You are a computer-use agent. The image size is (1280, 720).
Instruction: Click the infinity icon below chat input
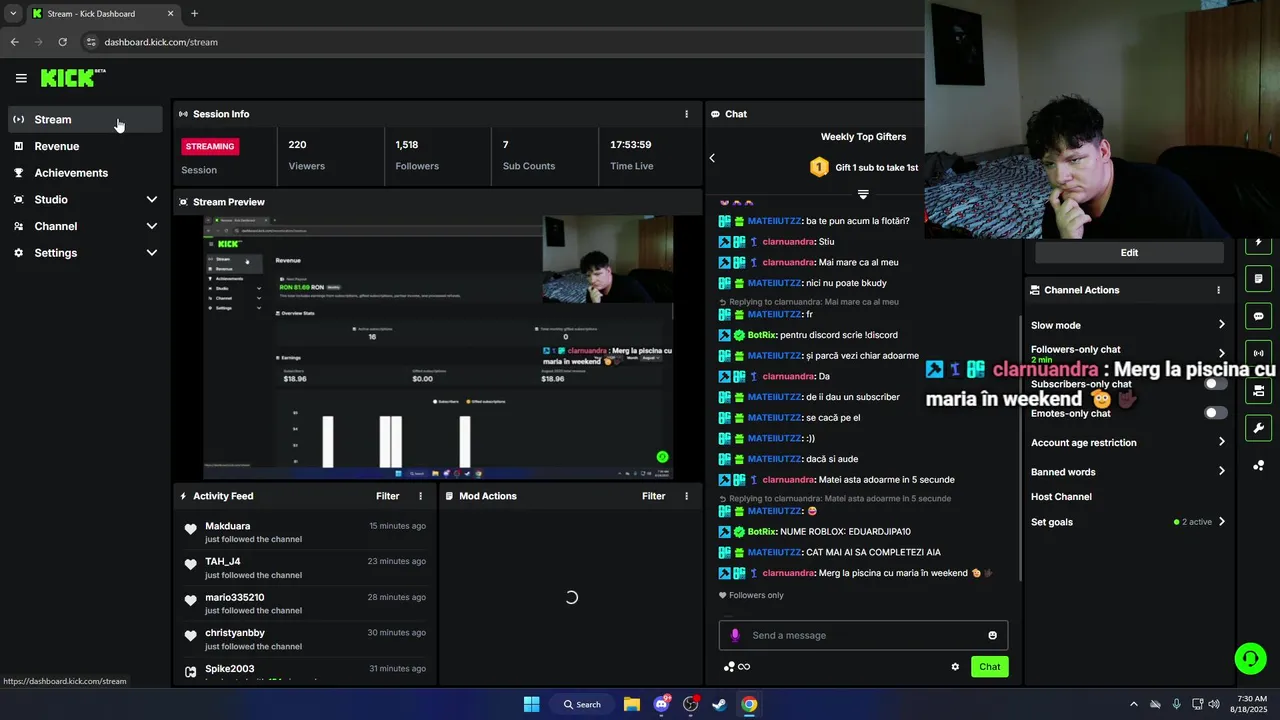(744, 667)
